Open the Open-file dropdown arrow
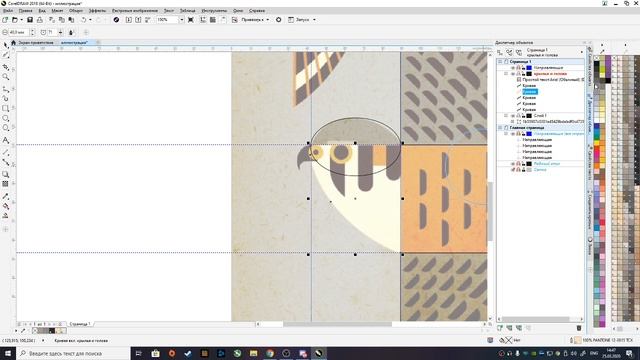Screen dimensions: 640x360 click(22, 20)
